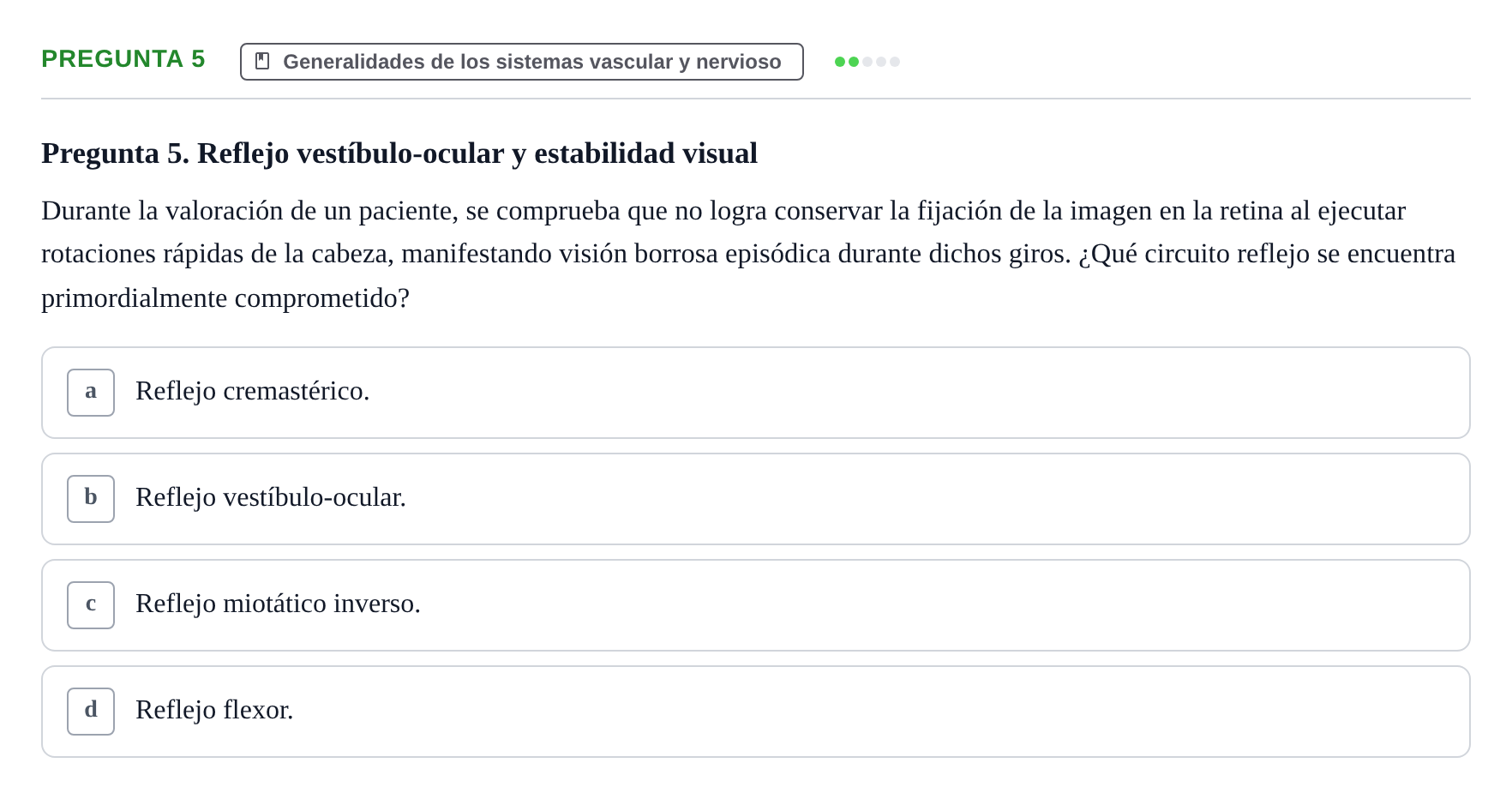1512x799 pixels.
Task: Click the question paragraph starting with Durante la valoración
Action: pos(748,255)
